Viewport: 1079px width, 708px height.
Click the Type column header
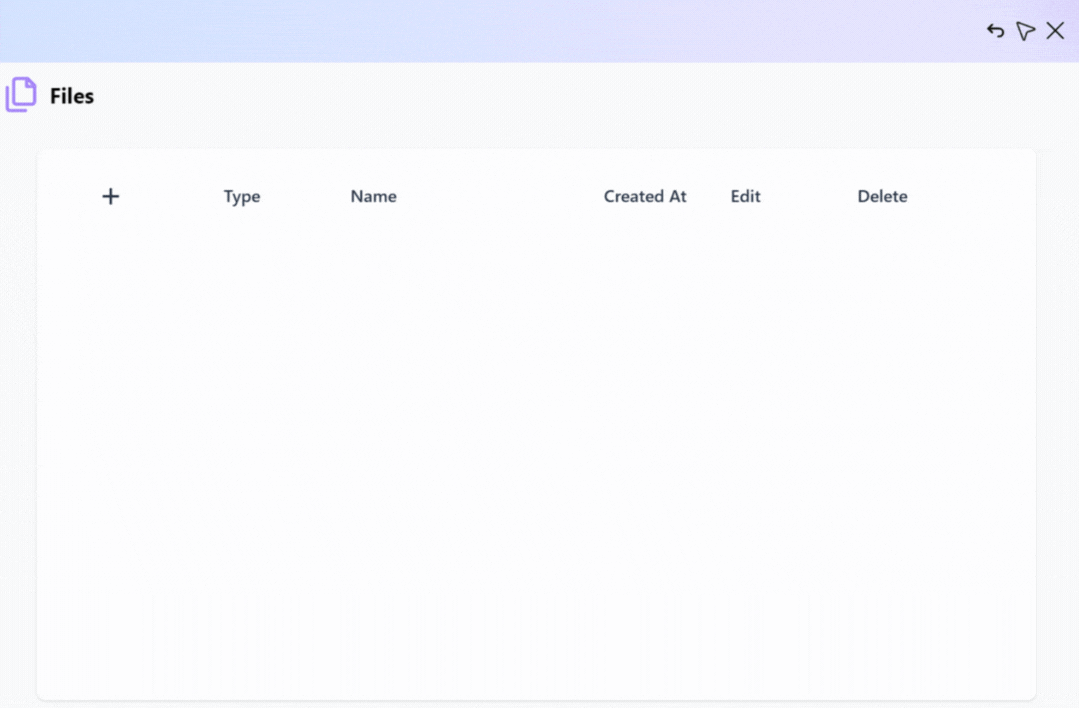tap(242, 197)
